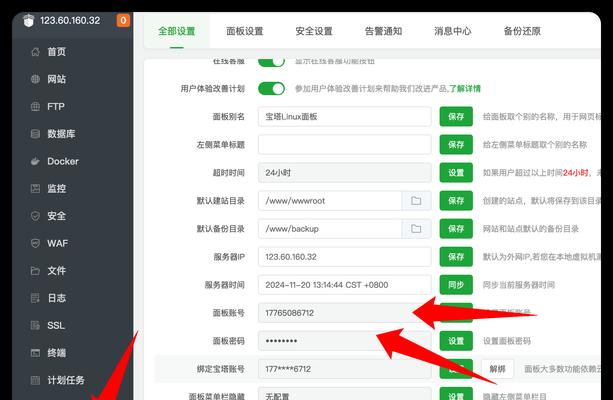
Task: Click the 超时时间 field showing 24小时
Action: [344, 173]
